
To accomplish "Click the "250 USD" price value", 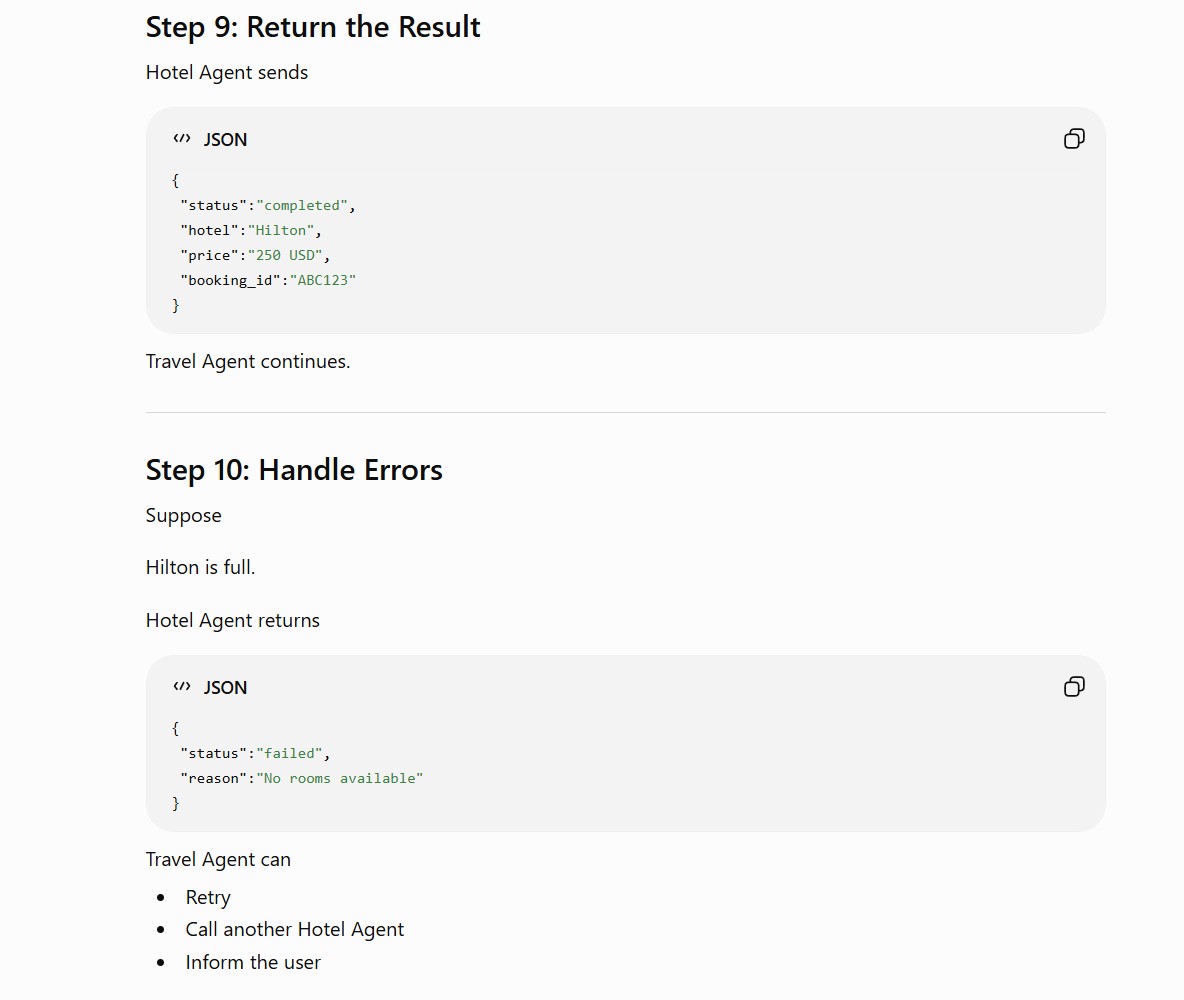I will point(285,255).
